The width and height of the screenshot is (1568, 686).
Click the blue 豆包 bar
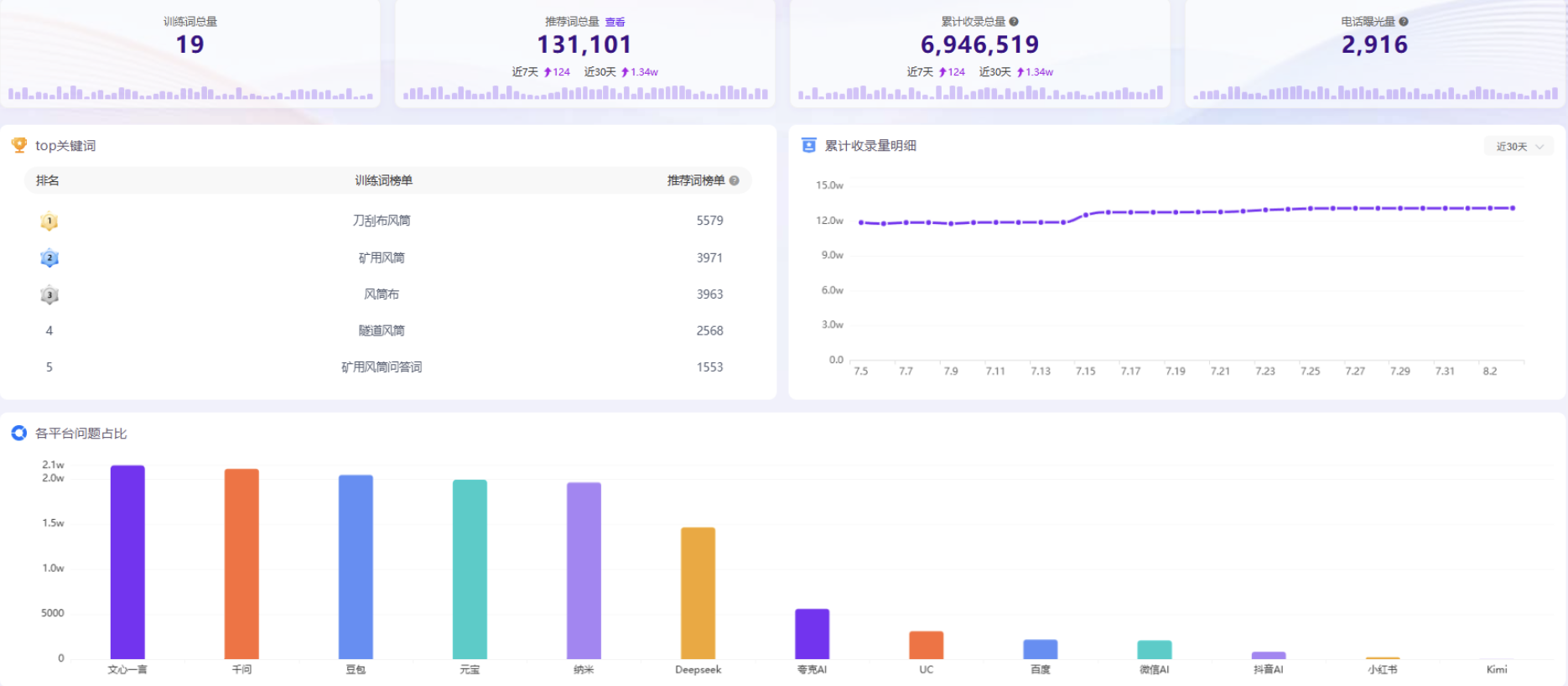(356, 567)
